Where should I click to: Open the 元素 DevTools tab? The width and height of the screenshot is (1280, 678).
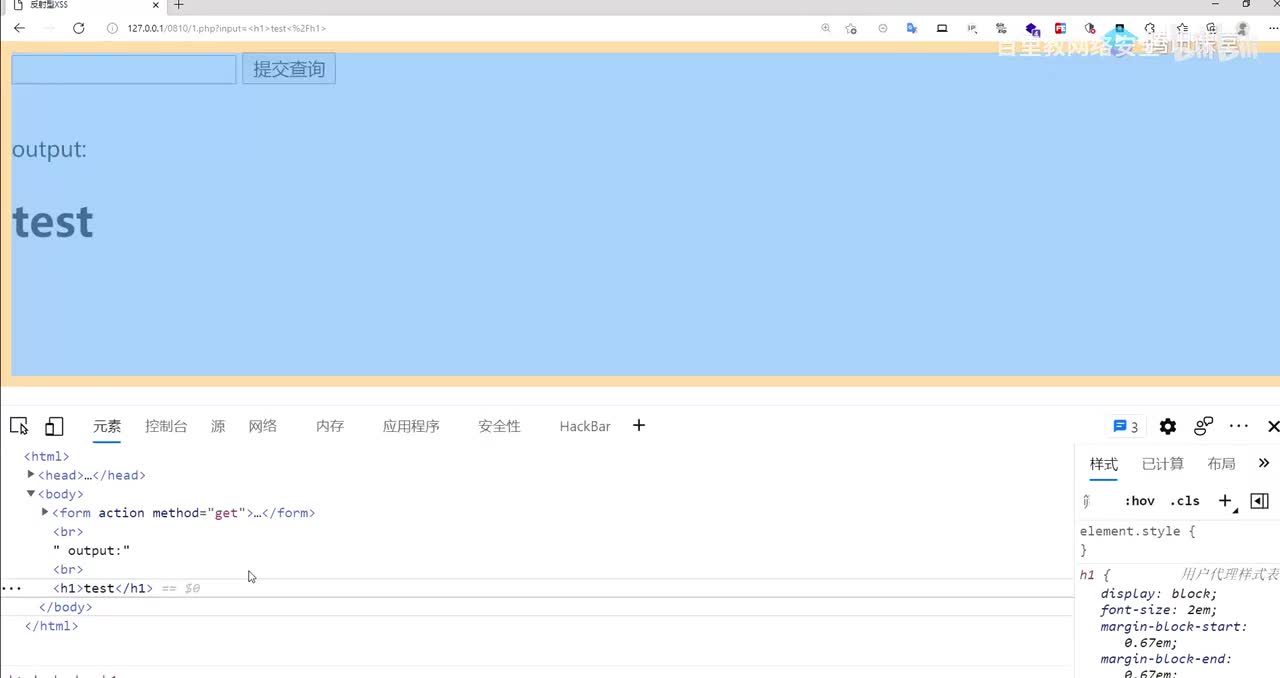click(107, 426)
